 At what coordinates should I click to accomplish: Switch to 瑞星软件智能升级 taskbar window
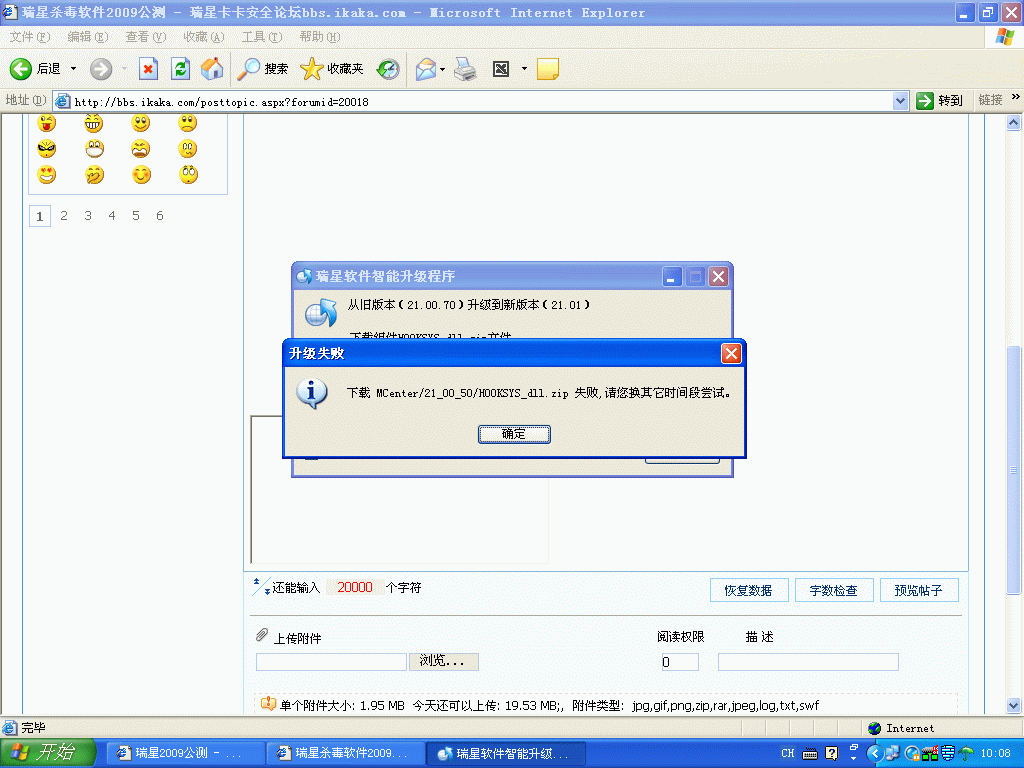point(505,754)
